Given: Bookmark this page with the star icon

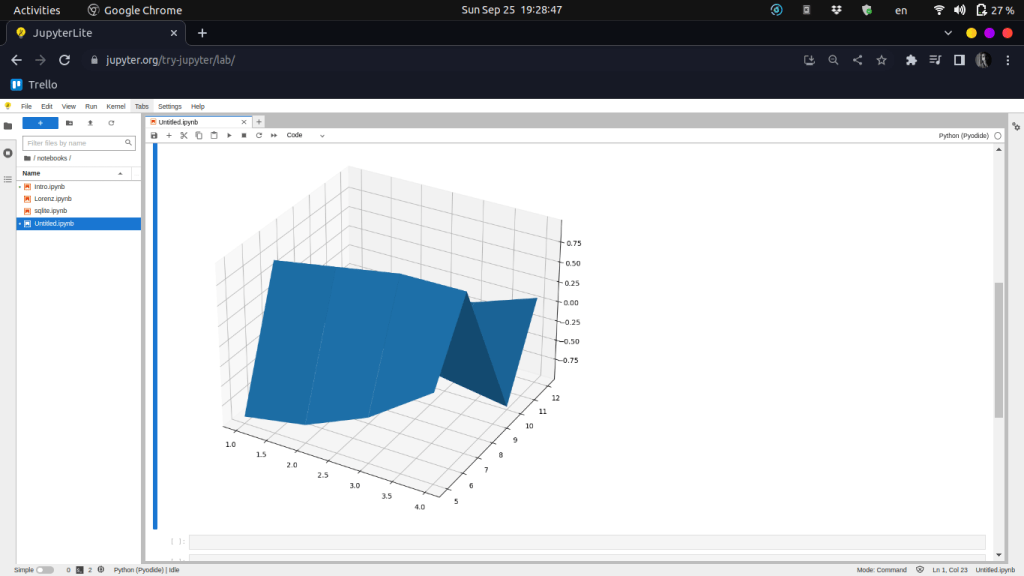Looking at the screenshot, I should [882, 60].
